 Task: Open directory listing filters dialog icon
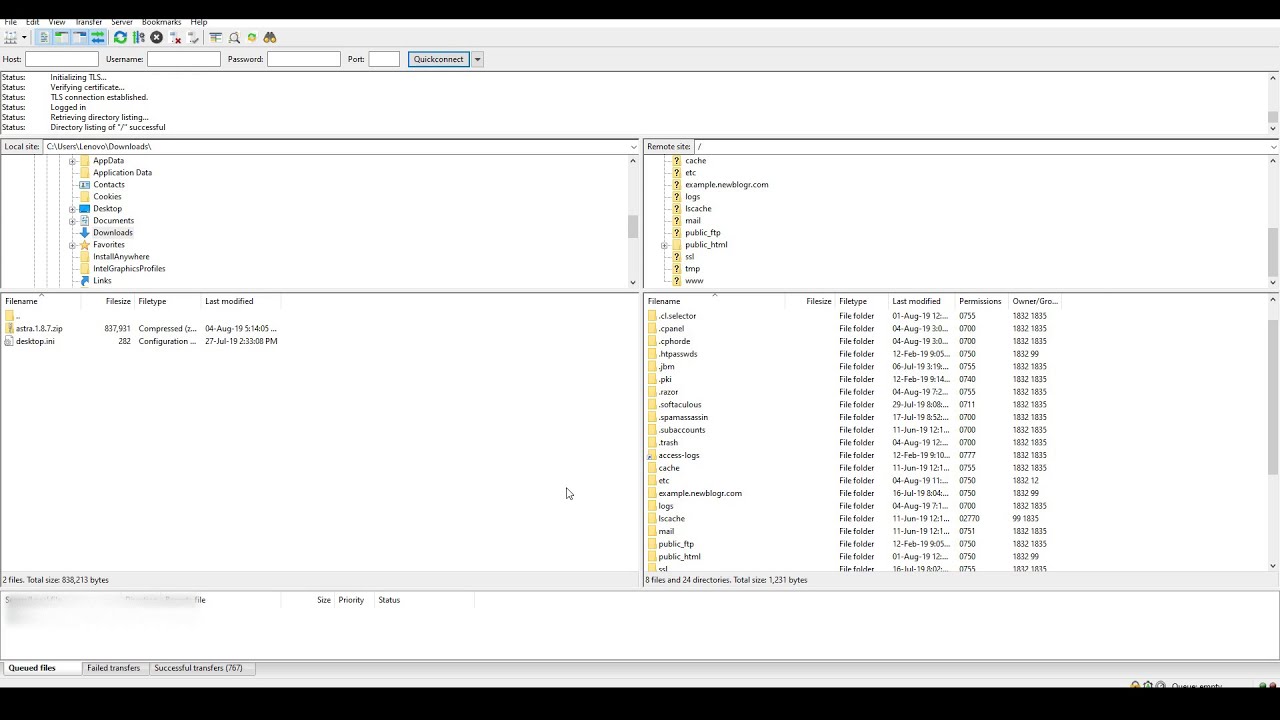(x=216, y=38)
